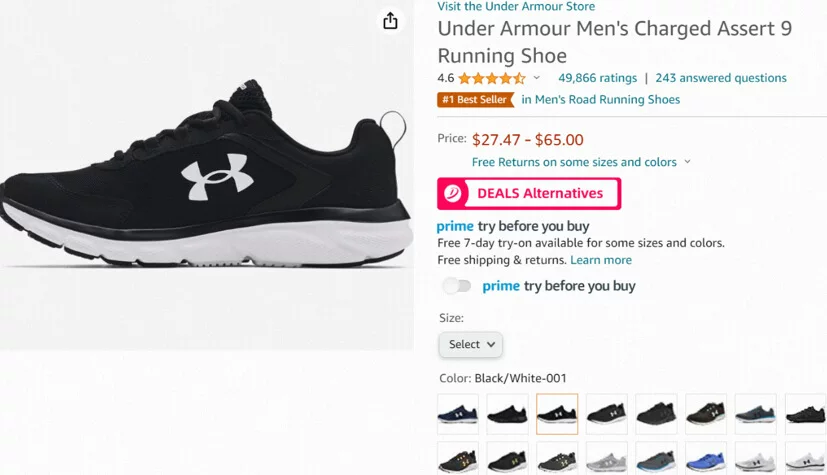Select the navy blue shoe color swatch
This screenshot has width=827, height=475.
point(458,413)
